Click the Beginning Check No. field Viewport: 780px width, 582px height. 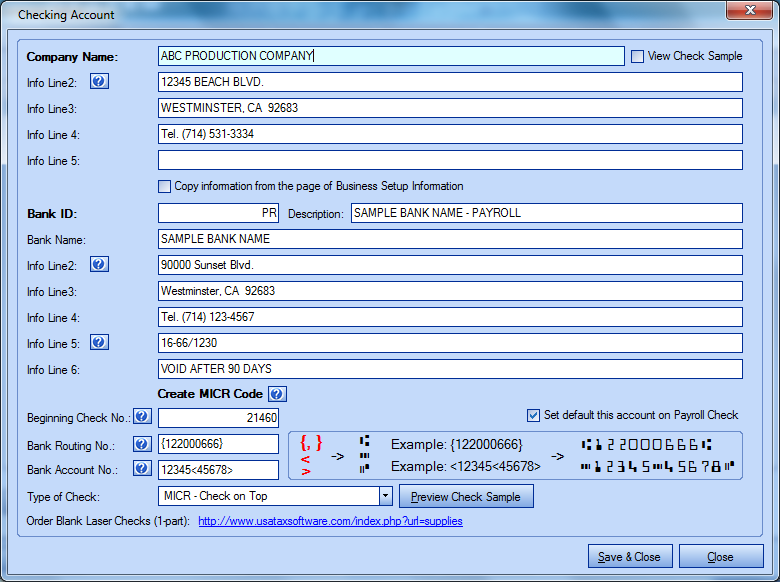218,418
